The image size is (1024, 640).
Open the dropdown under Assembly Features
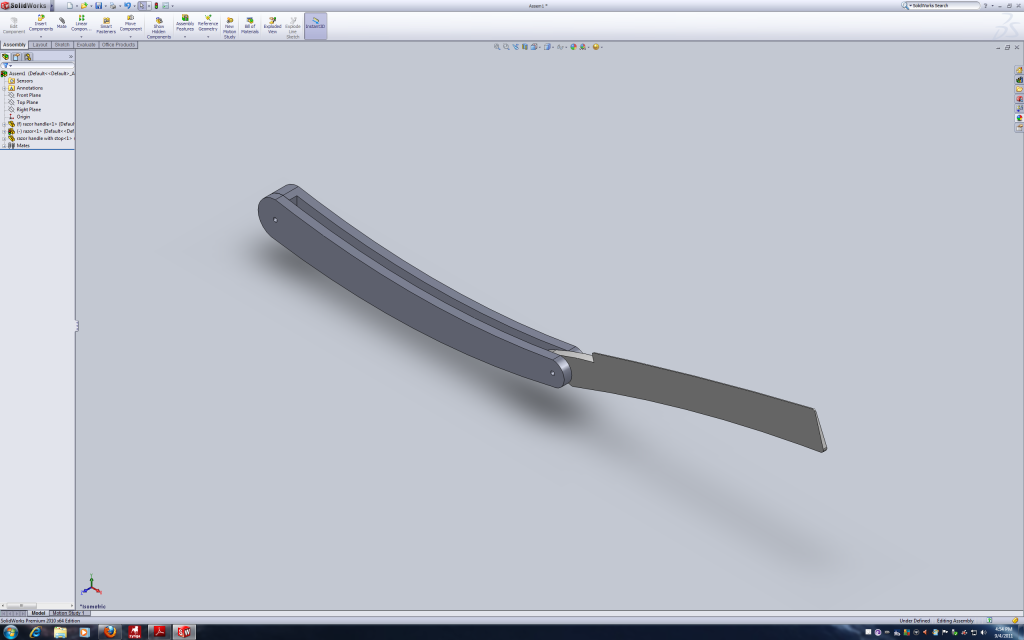(x=185, y=37)
